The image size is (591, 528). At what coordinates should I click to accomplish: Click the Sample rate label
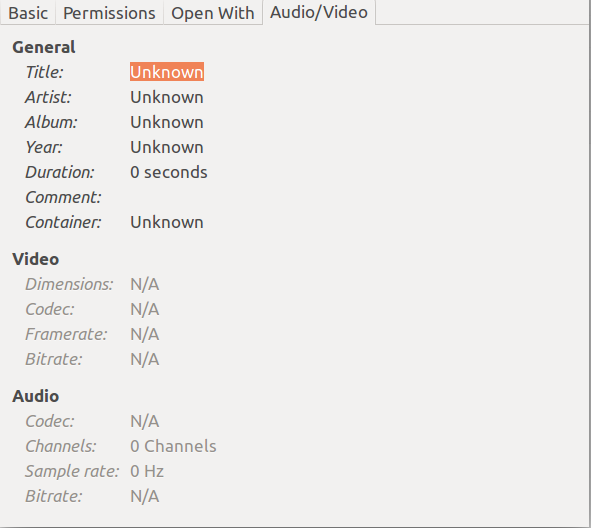click(72, 471)
